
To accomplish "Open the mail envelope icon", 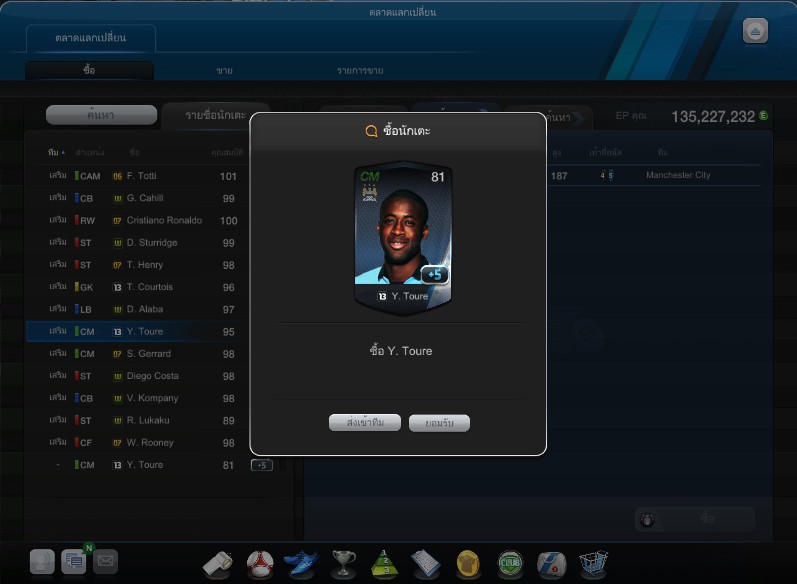I will pyautogui.click(x=105, y=562).
